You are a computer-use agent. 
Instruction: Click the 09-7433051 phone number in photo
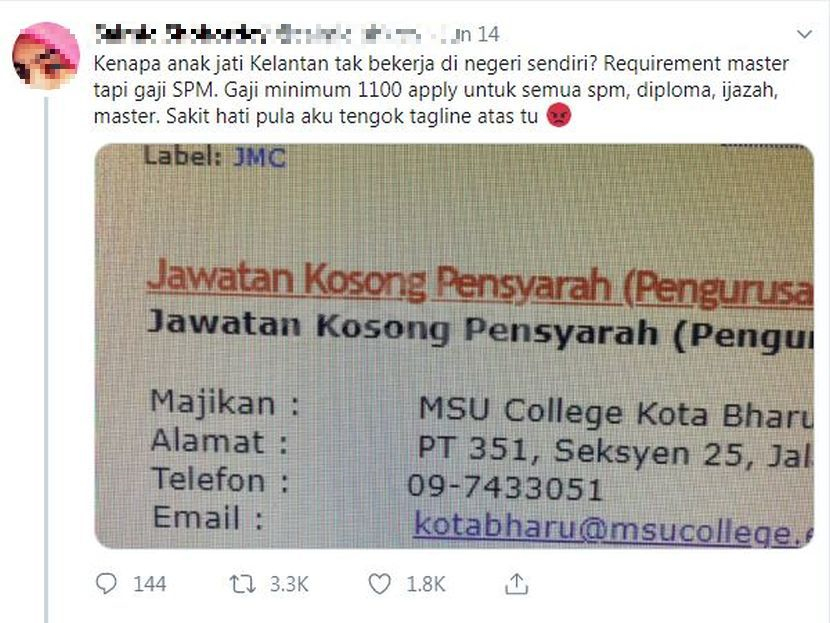(506, 487)
